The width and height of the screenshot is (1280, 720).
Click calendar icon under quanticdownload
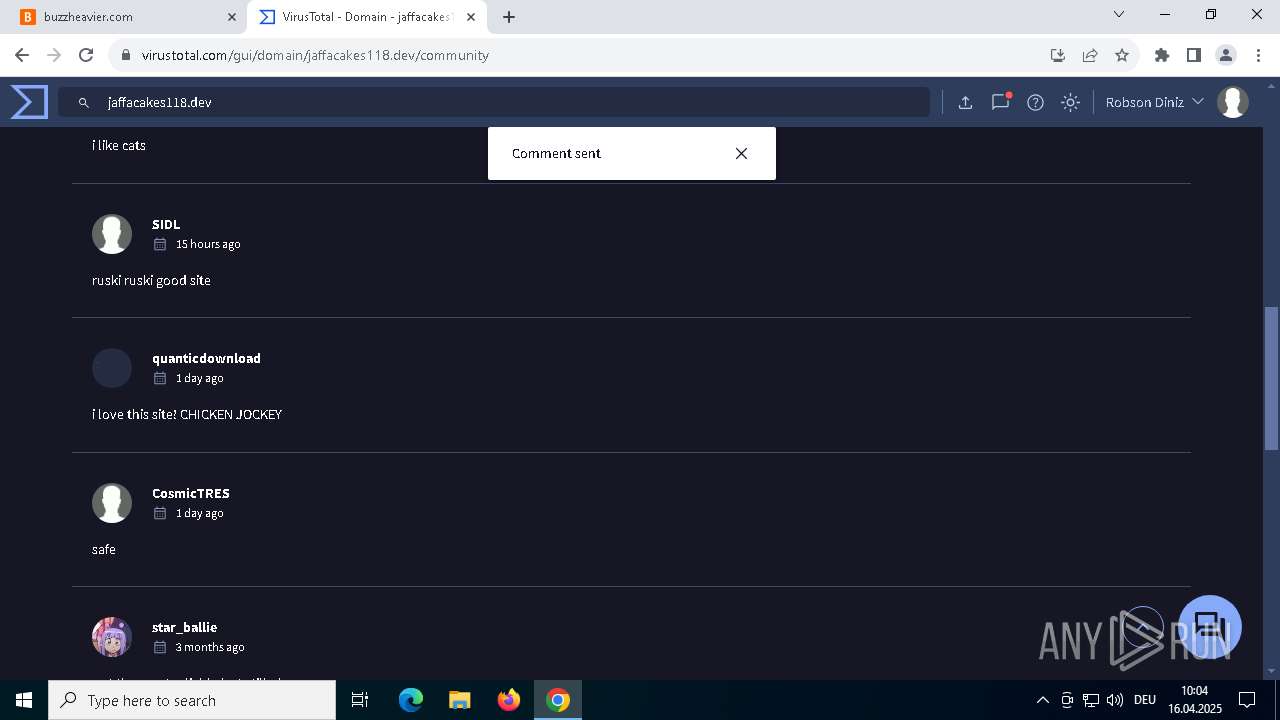click(160, 378)
